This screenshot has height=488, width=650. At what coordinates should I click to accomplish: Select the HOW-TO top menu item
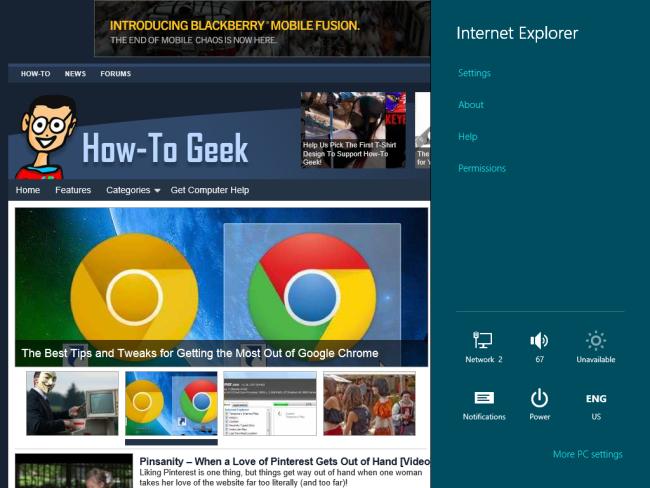click(35, 74)
